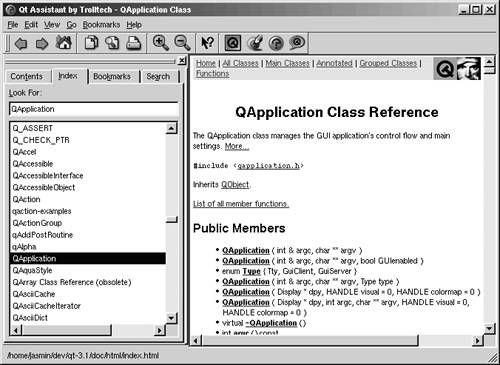Select QActionGroup in the index list
This screenshot has width=500, height=365.
pyautogui.click(x=88, y=223)
